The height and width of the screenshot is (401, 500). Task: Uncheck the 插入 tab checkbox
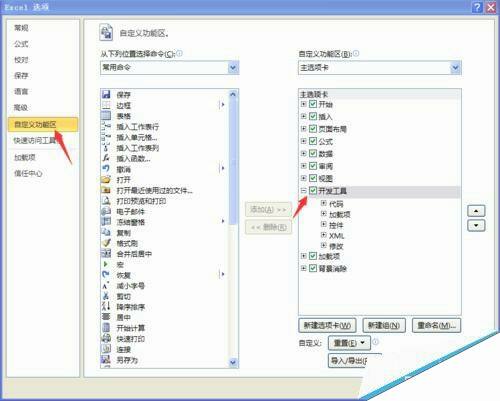click(x=313, y=116)
